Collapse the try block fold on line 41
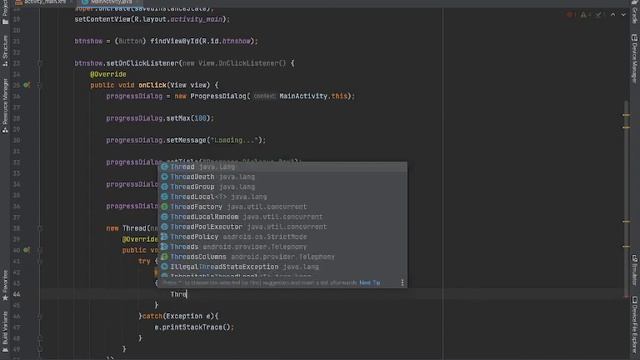Screen dimensions: 640x360 40,261
